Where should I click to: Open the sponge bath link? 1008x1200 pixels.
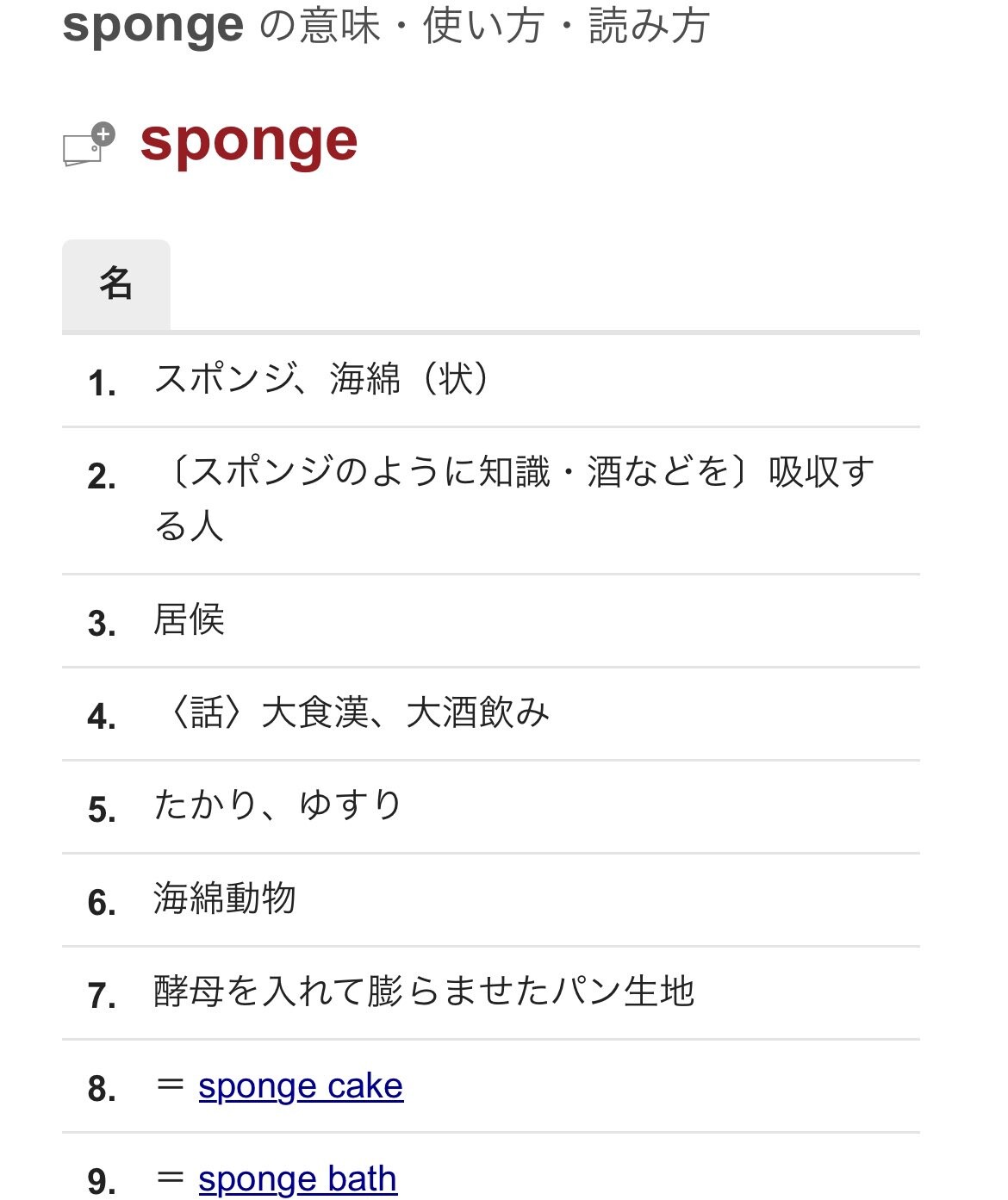(297, 1179)
